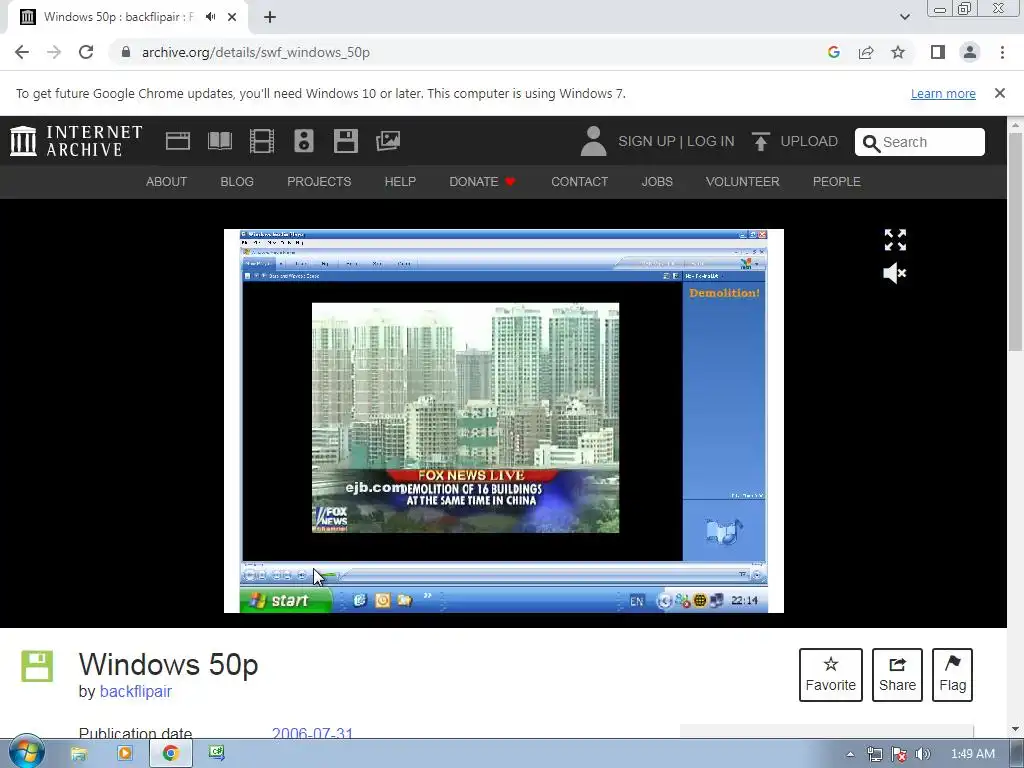The height and width of the screenshot is (768, 1024).
Task: Open the JOBS menu item
Action: coord(657,182)
